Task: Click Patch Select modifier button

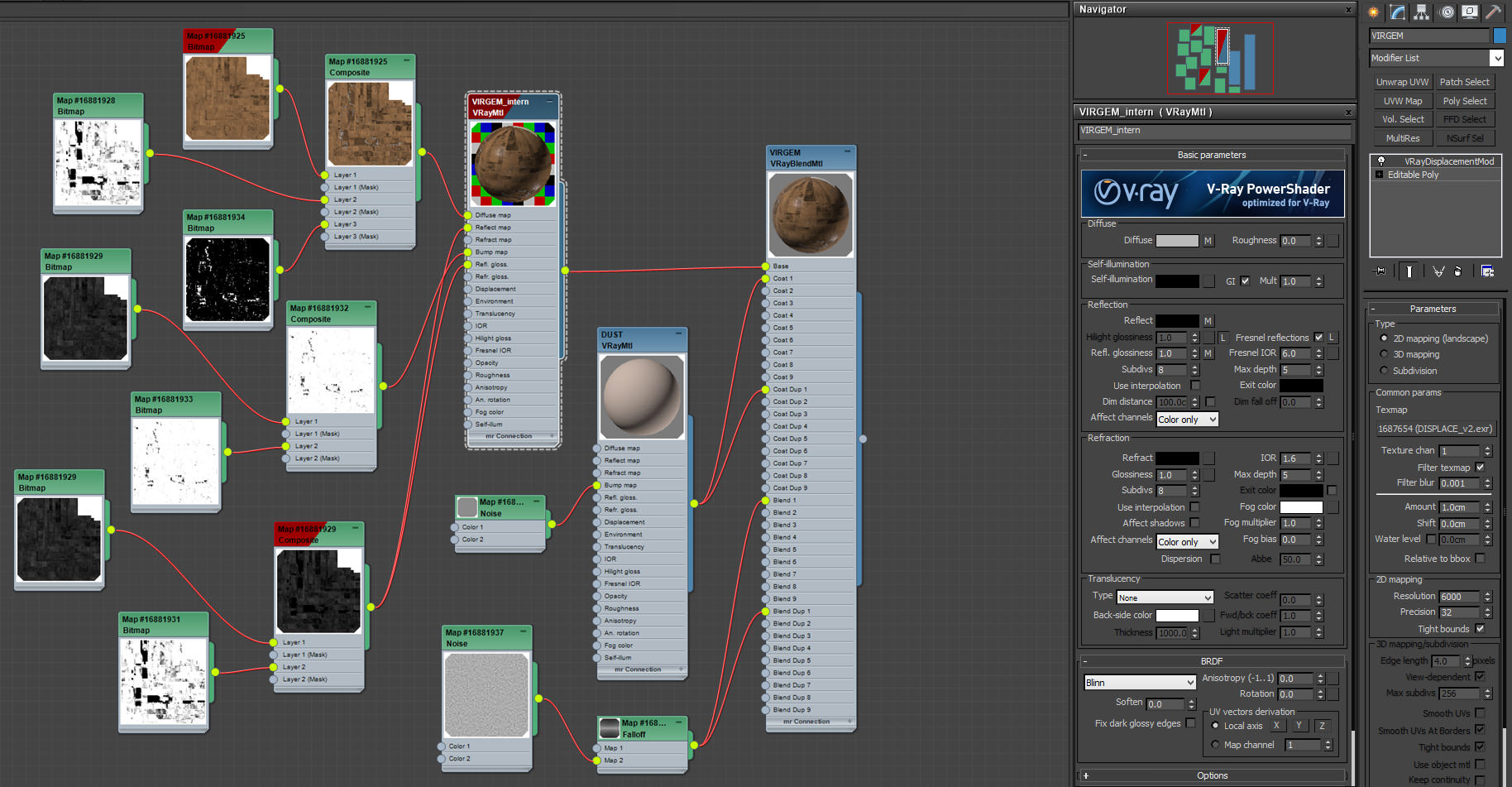Action: pyautogui.click(x=1464, y=82)
